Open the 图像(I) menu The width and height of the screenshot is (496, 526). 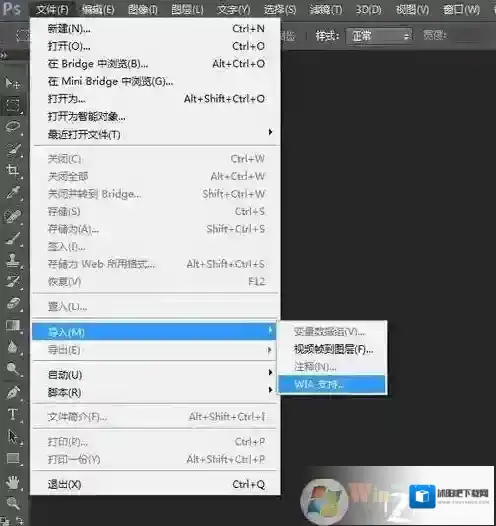pos(143,9)
